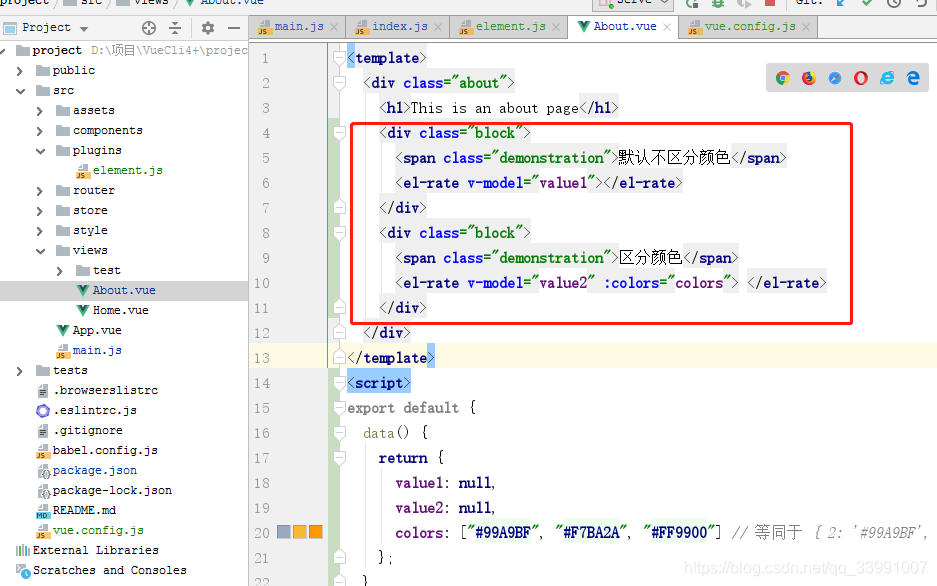Screen dimensions: 937x586
Task: Click the collapse all icon in Project panel
Action: (175, 27)
